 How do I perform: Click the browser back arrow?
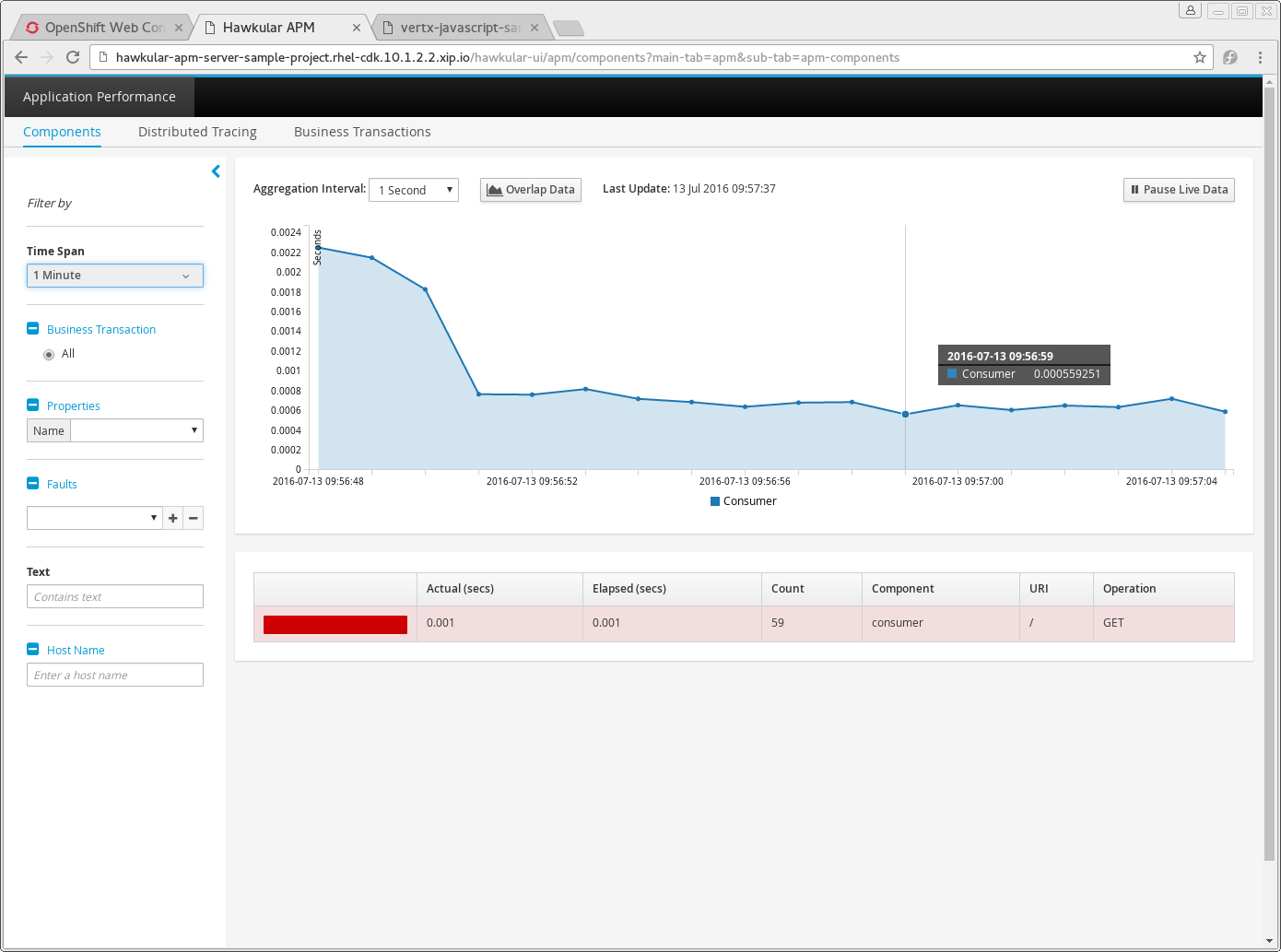[21, 57]
